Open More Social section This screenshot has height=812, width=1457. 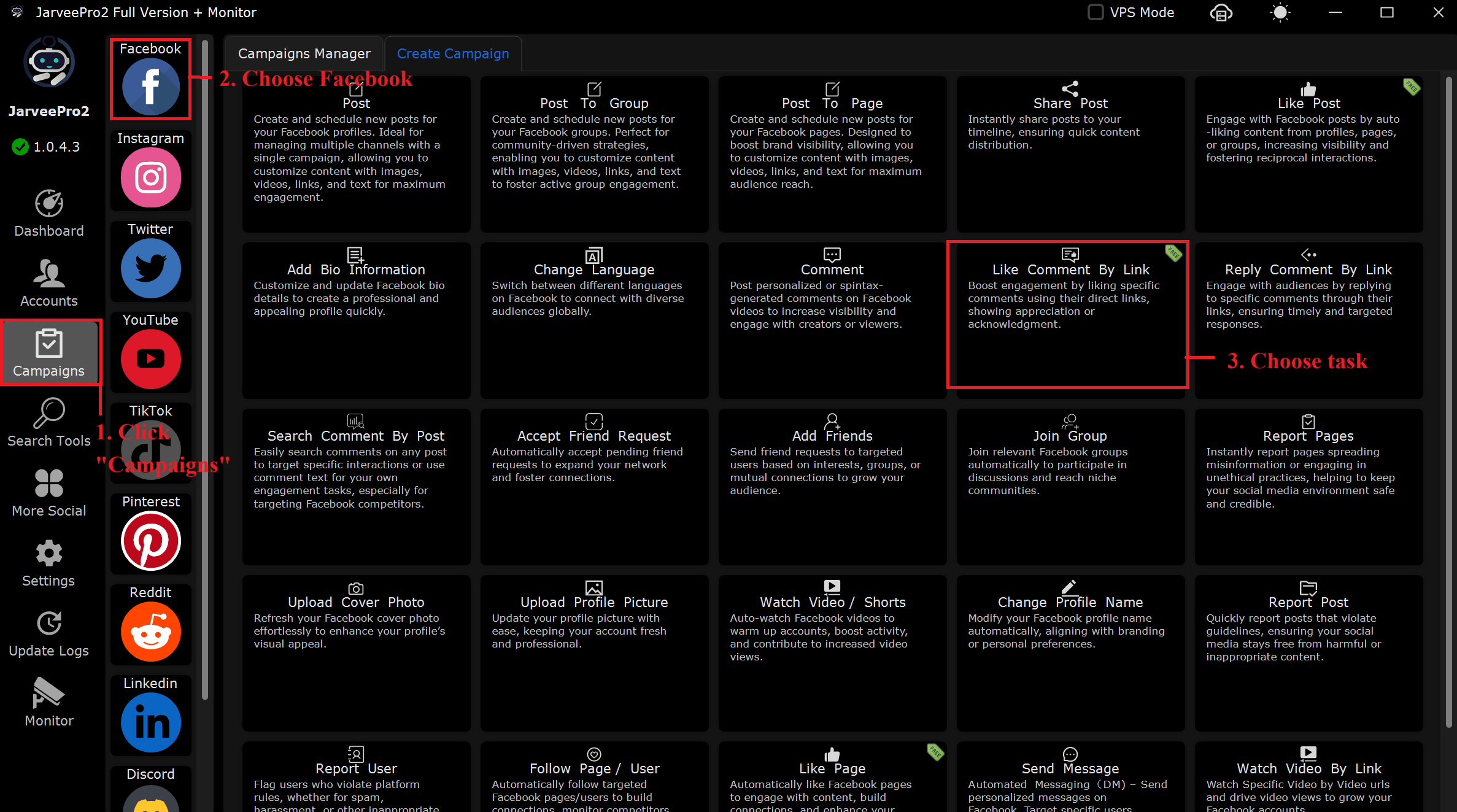[49, 493]
